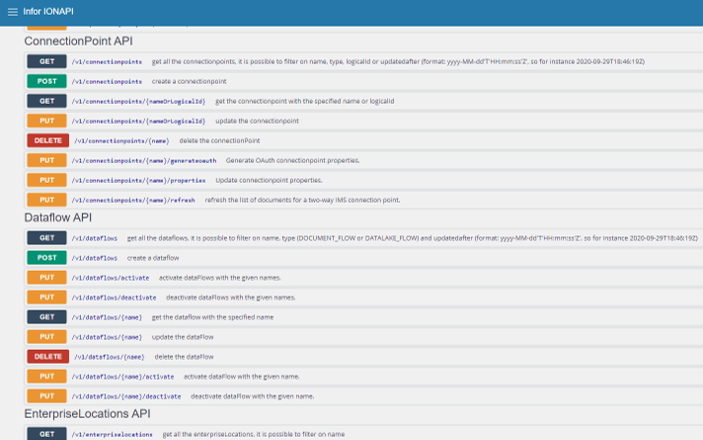Click 'get all the connectionpoints' description text
703x440 pixels.
pyautogui.click(x=398, y=61)
